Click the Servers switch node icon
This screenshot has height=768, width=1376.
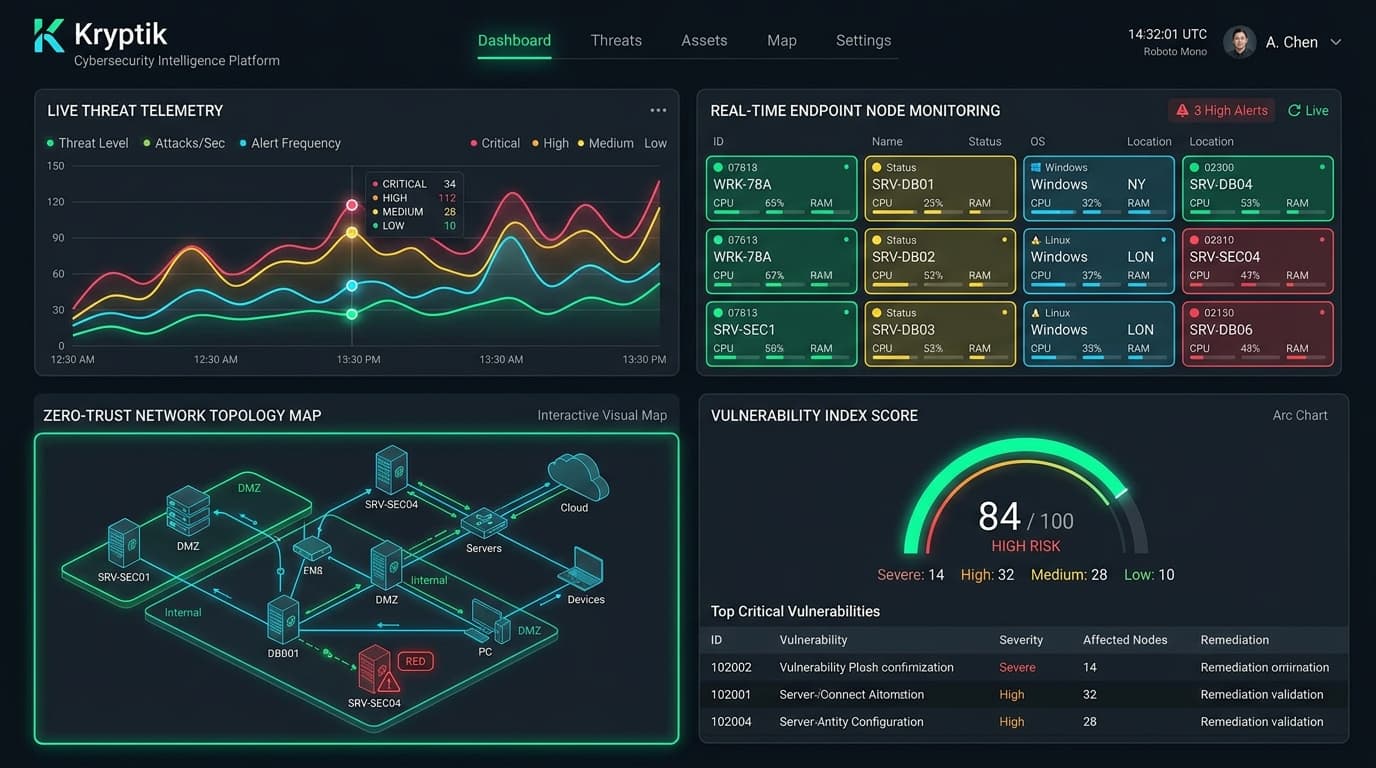coord(484,522)
